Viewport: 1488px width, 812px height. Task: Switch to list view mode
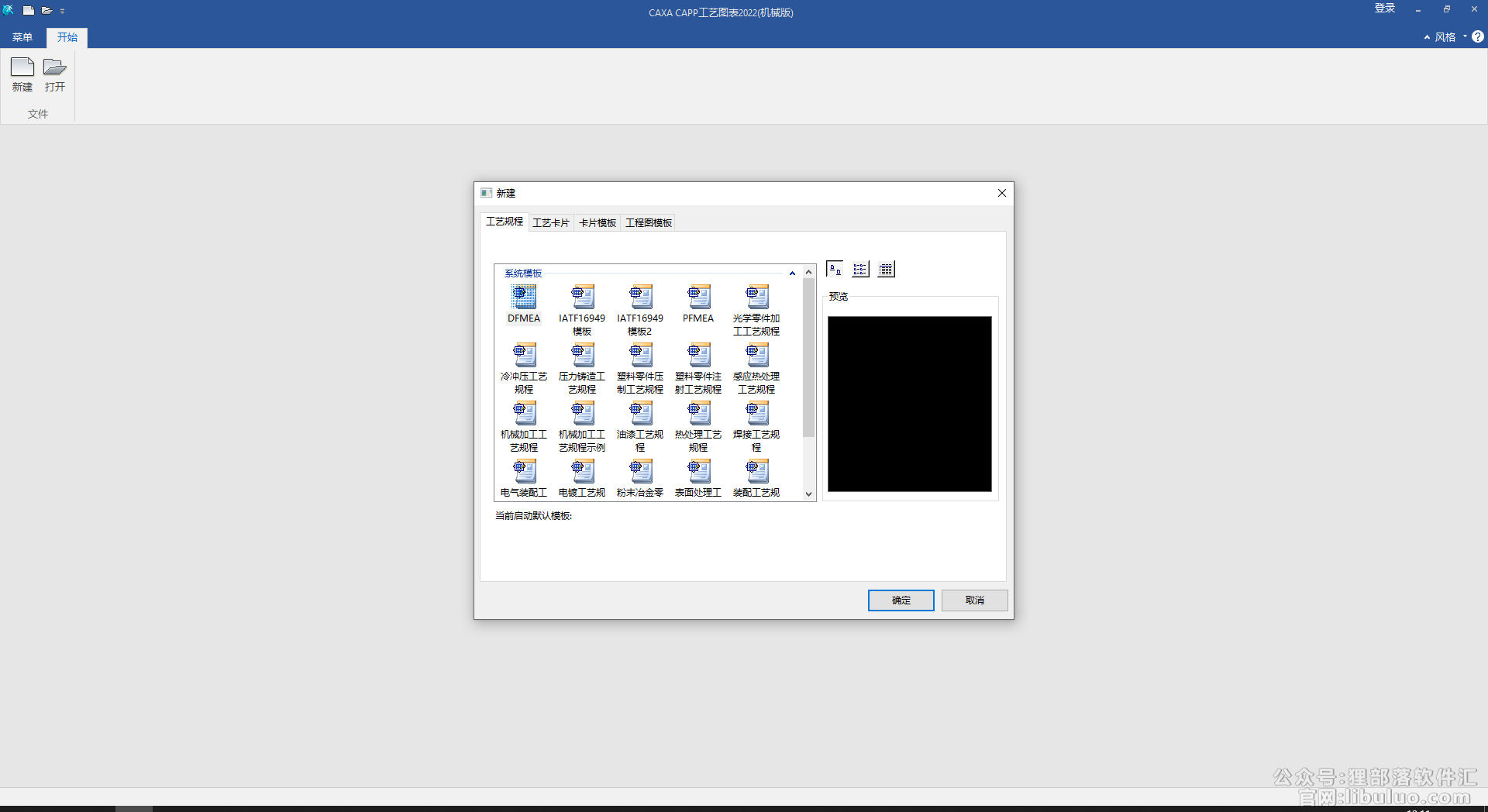(860, 269)
